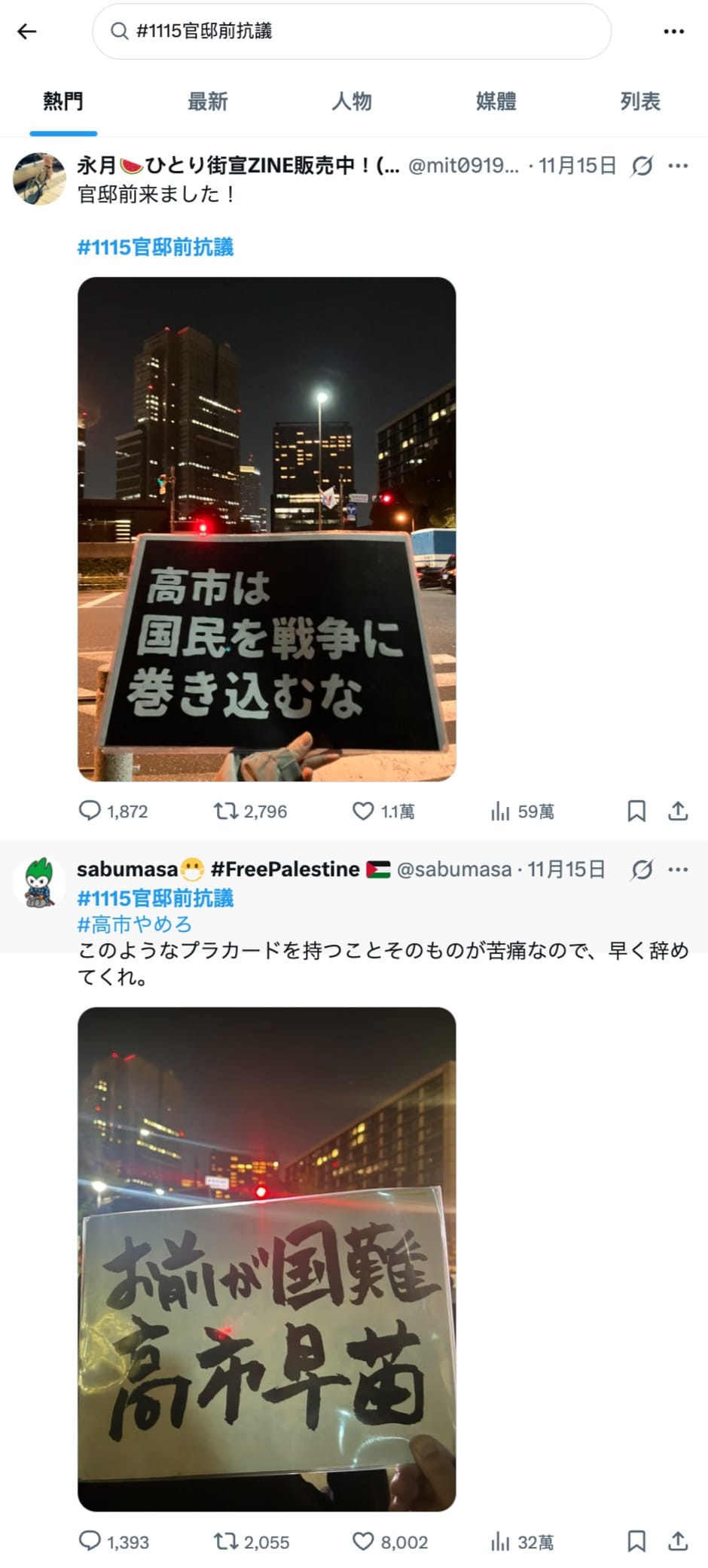708x1568 pixels.
Task: Repost the tweet with 2,796 reposts
Action: [x=250, y=811]
